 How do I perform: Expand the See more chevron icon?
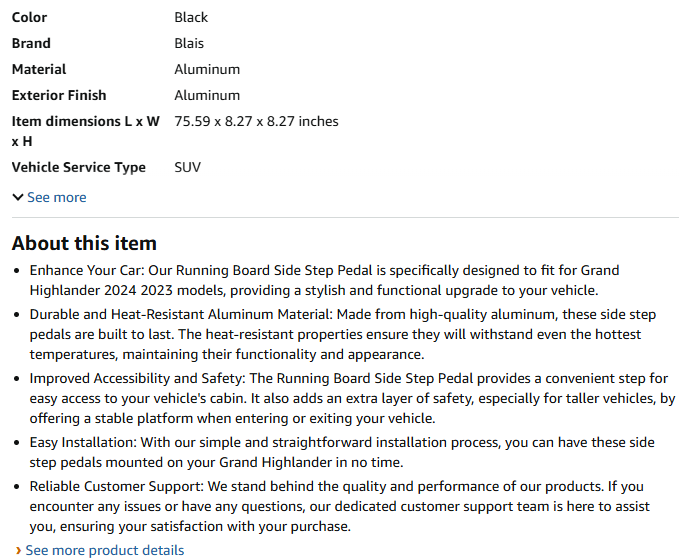tap(18, 198)
